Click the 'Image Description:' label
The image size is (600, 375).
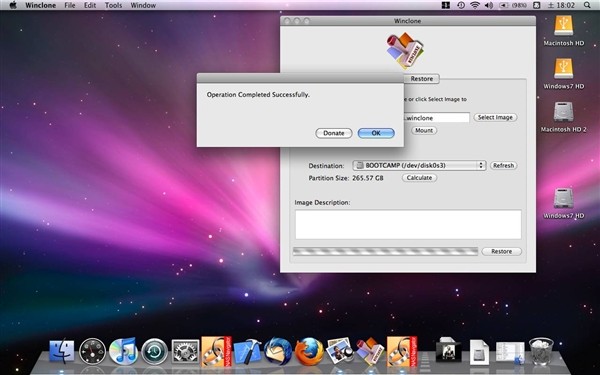(x=322, y=202)
